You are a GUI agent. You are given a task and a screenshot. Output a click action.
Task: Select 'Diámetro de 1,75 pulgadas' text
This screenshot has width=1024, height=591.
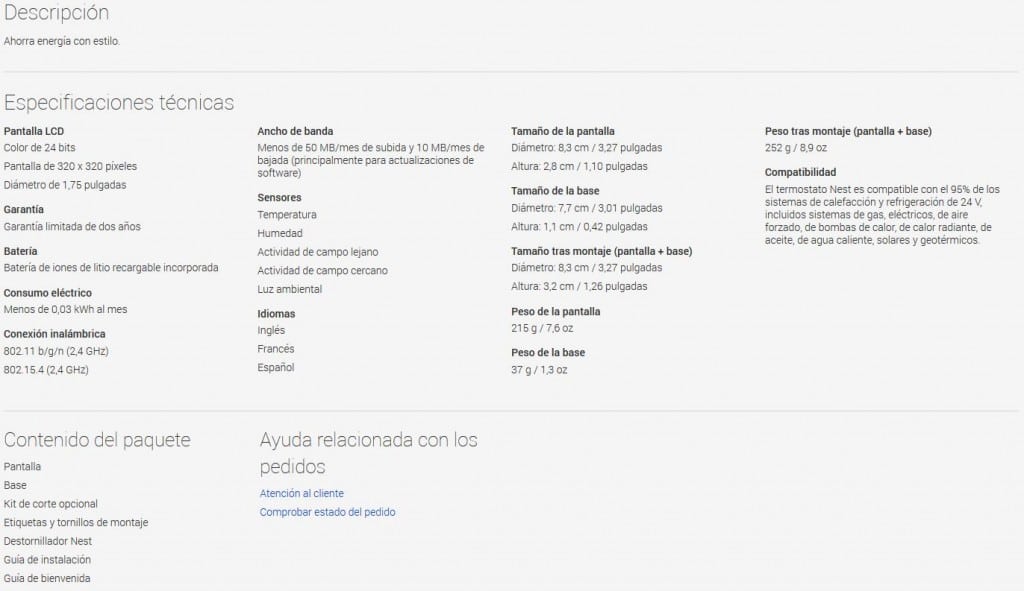click(65, 185)
